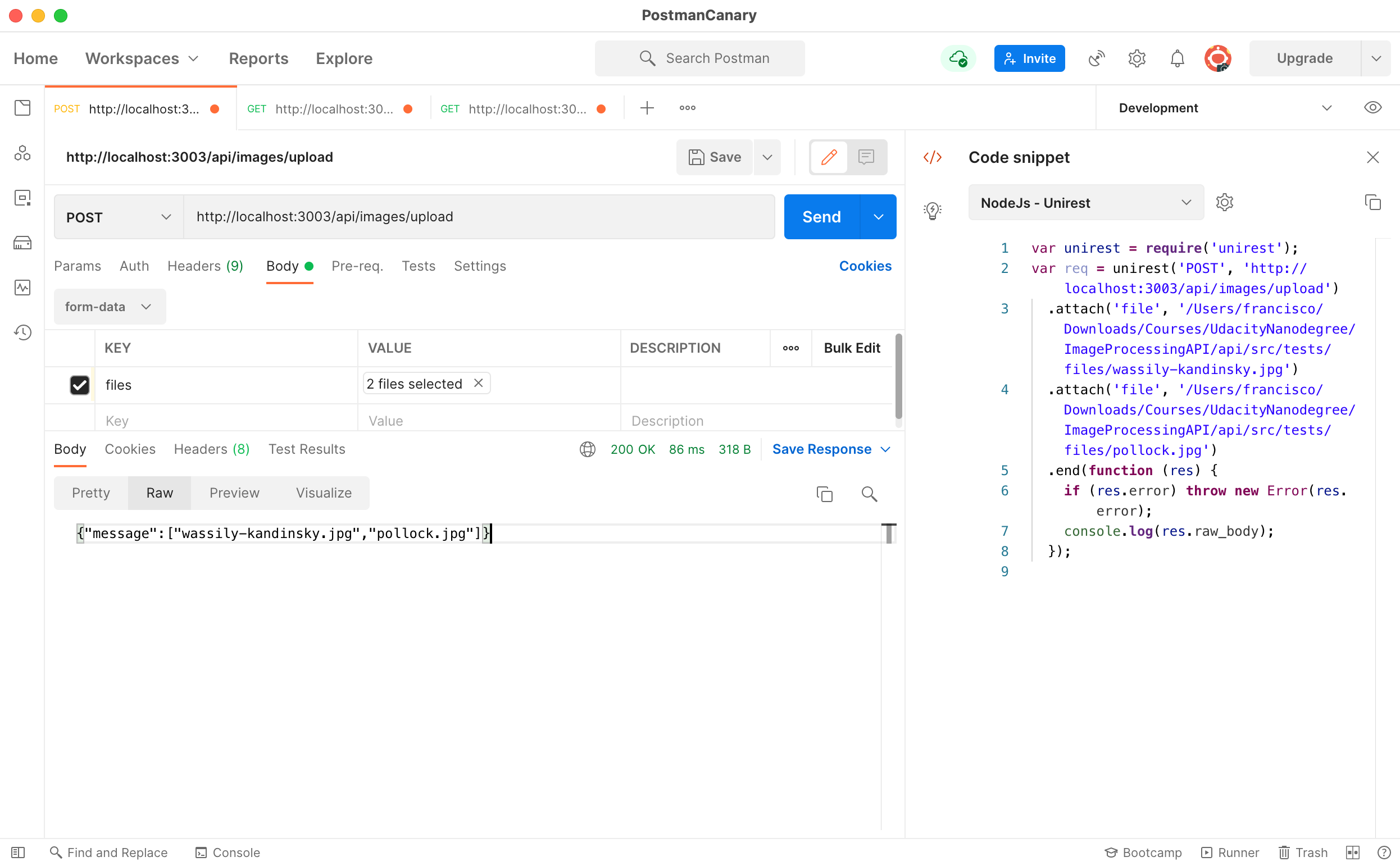The image size is (1400, 866).
Task: Click the code snippet icon
Action: (932, 157)
